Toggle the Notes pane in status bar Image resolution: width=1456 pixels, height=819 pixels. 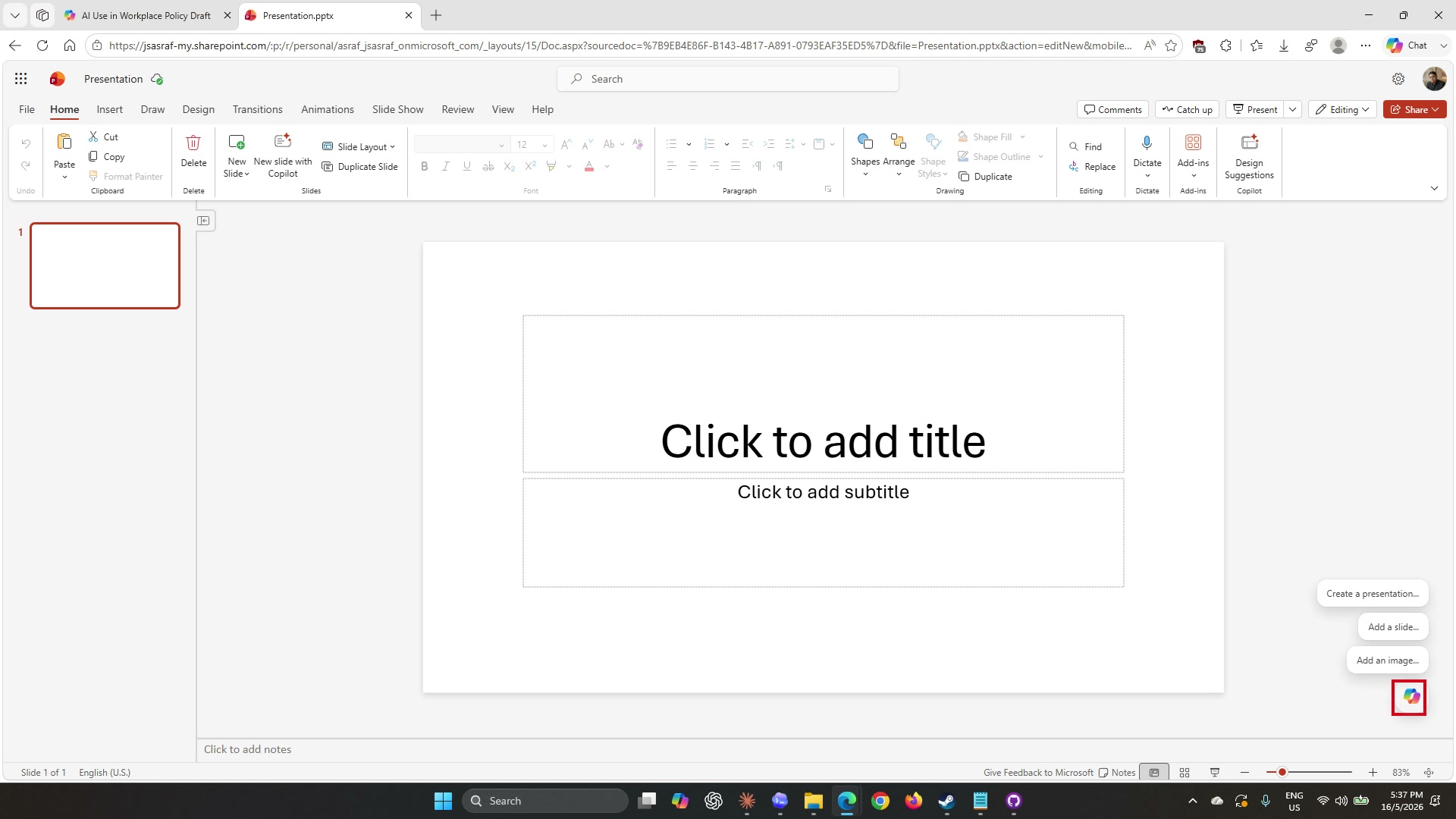pos(1117,773)
